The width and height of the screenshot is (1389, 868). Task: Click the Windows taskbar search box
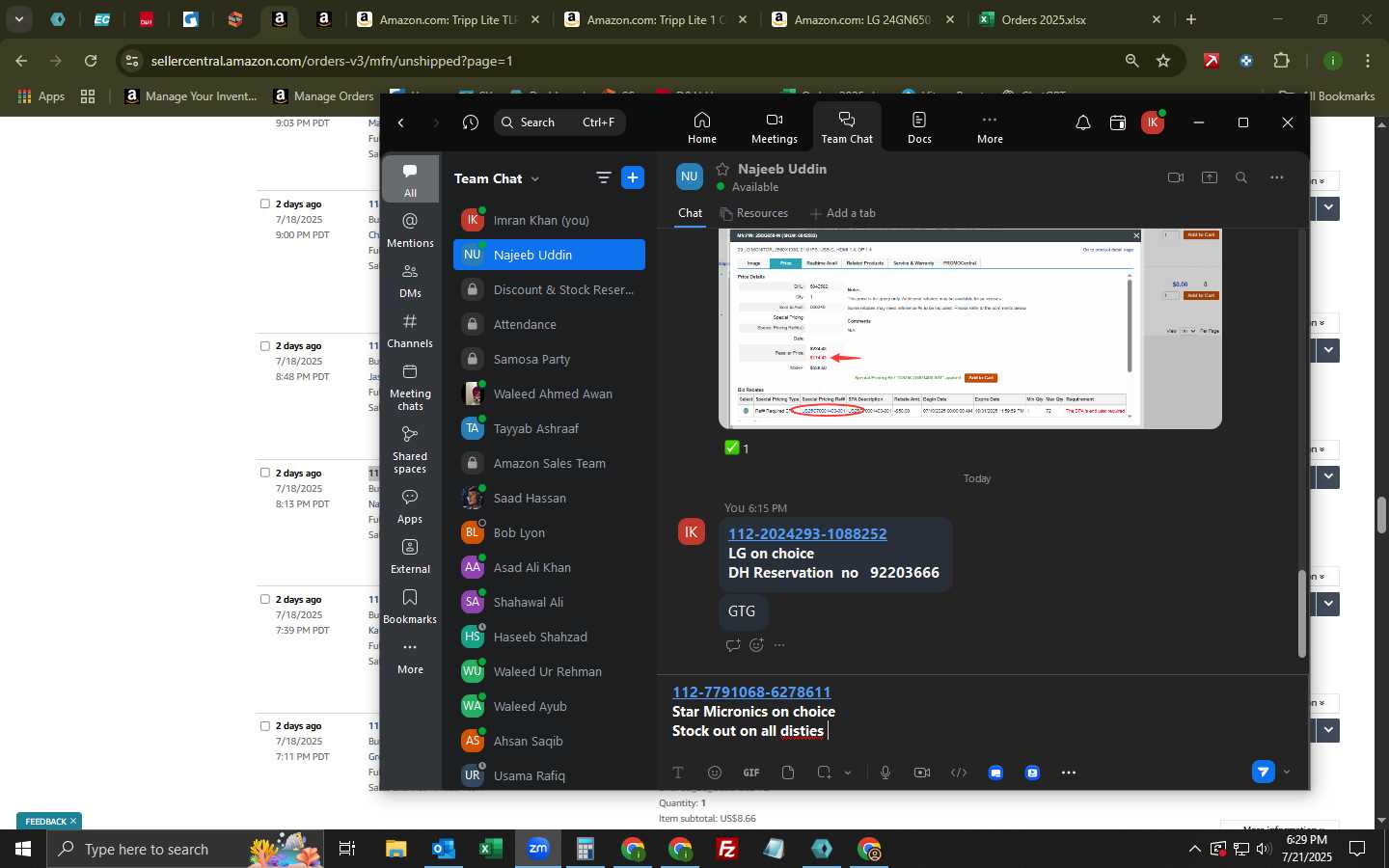tap(183, 850)
